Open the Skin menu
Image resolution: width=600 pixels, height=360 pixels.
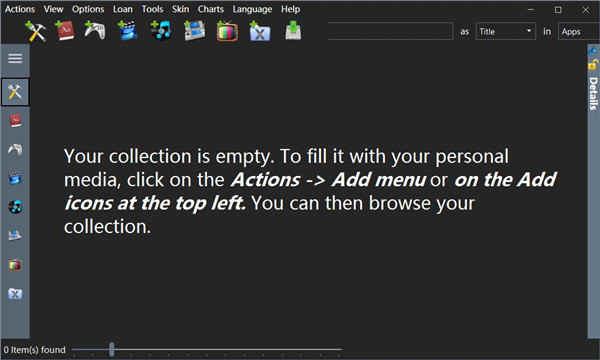pyautogui.click(x=180, y=9)
